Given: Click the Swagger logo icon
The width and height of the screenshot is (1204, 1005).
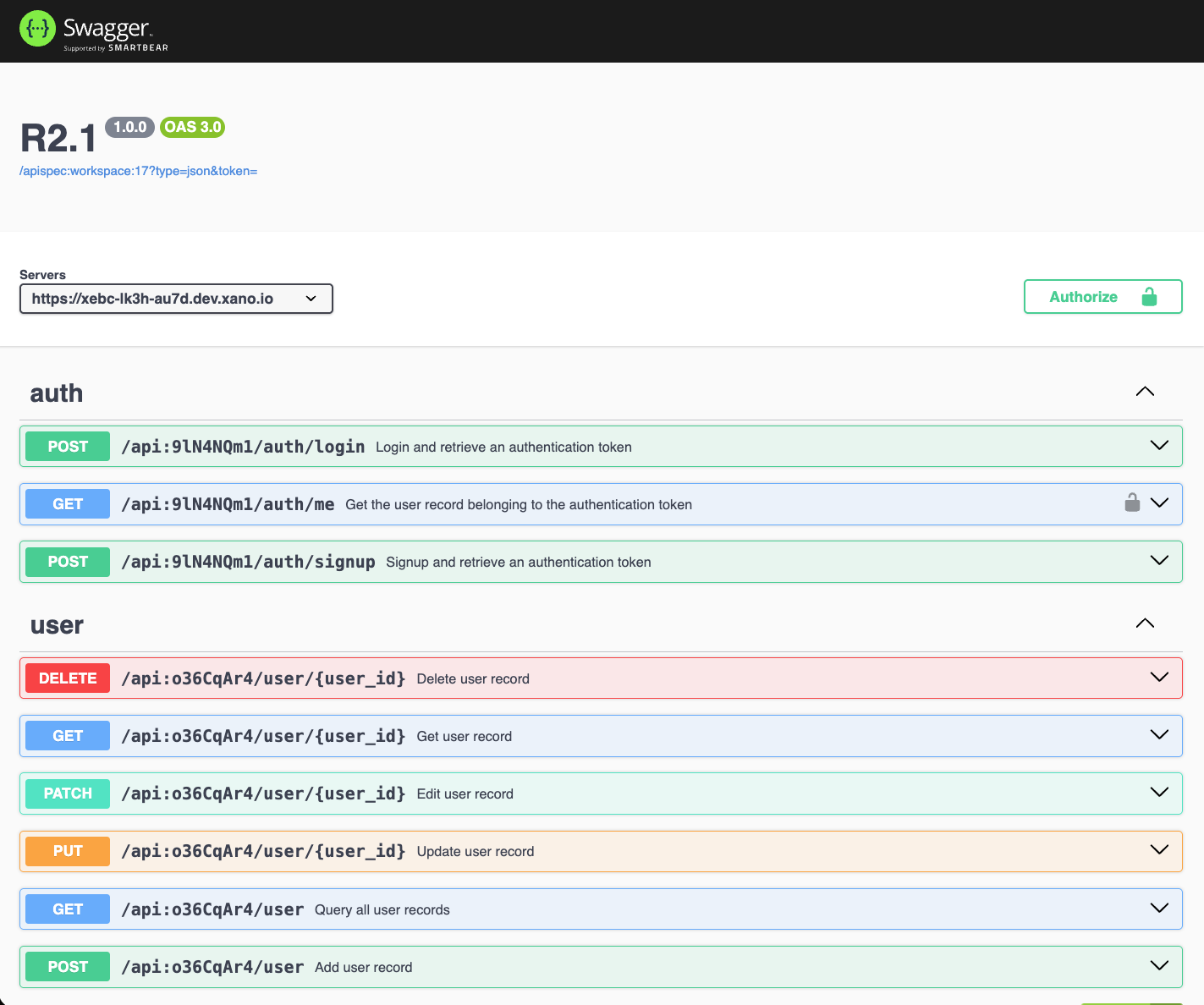Looking at the screenshot, I should (36, 28).
